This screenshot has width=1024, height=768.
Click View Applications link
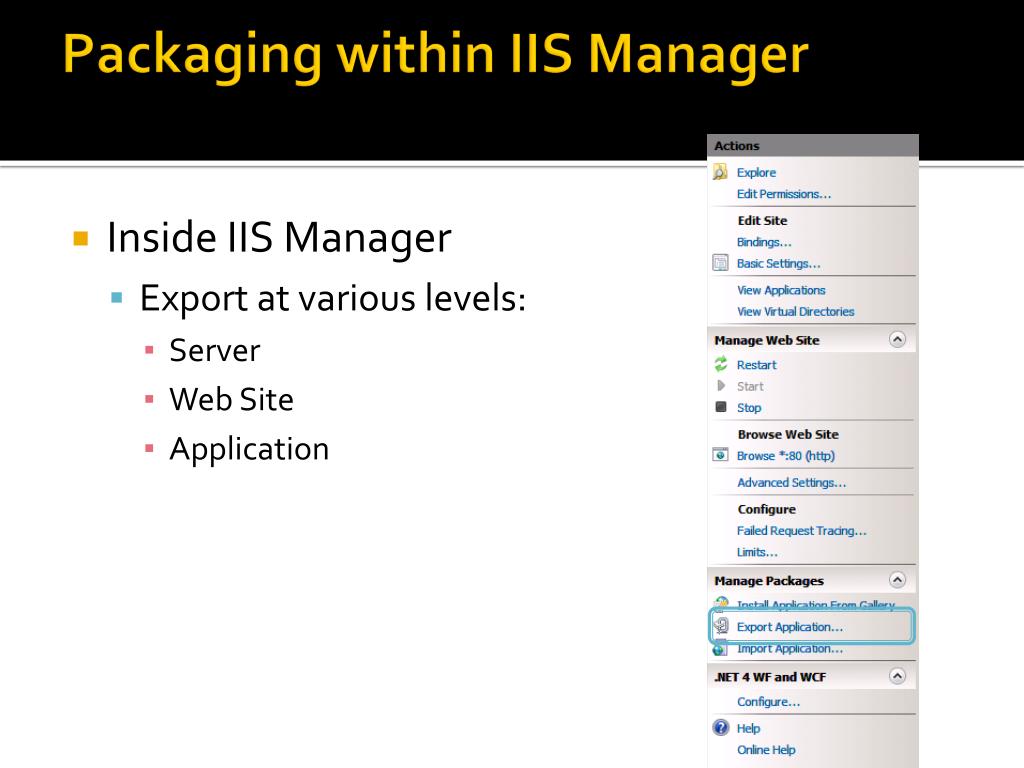pos(781,290)
